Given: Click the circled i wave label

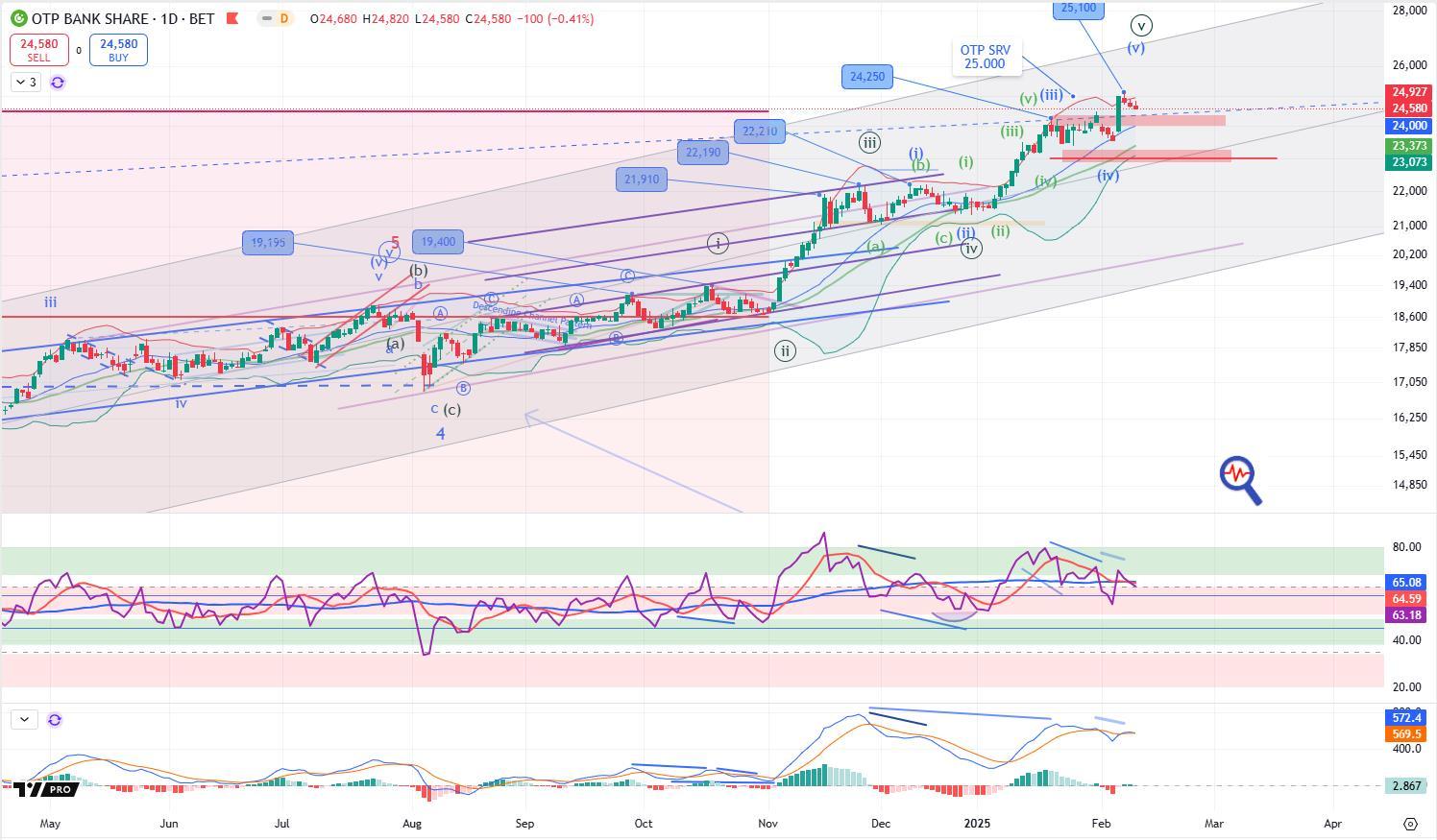Looking at the screenshot, I should coord(718,244).
